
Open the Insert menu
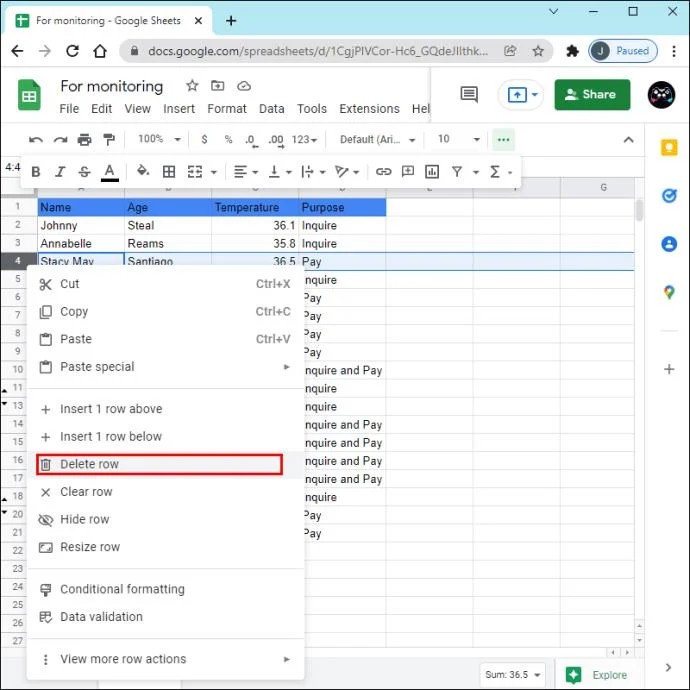tap(179, 109)
